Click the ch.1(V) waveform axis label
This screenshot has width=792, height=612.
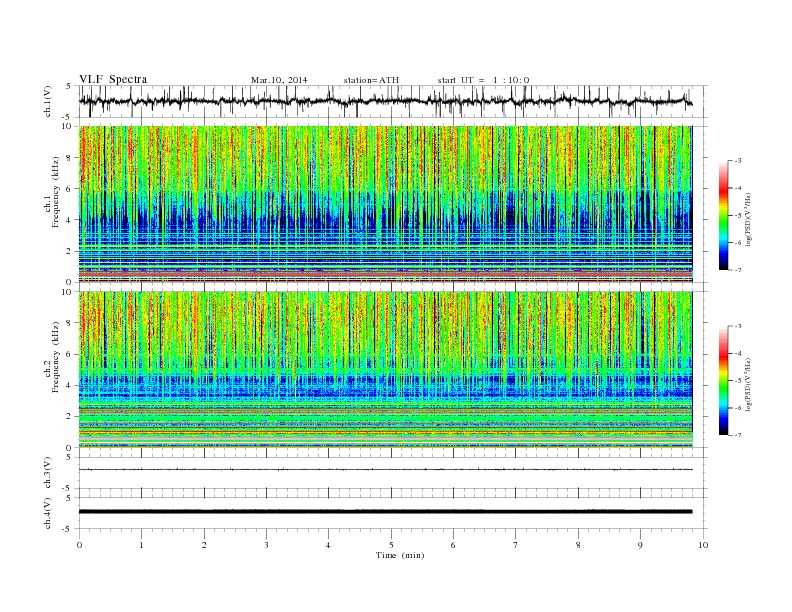[x=48, y=101]
